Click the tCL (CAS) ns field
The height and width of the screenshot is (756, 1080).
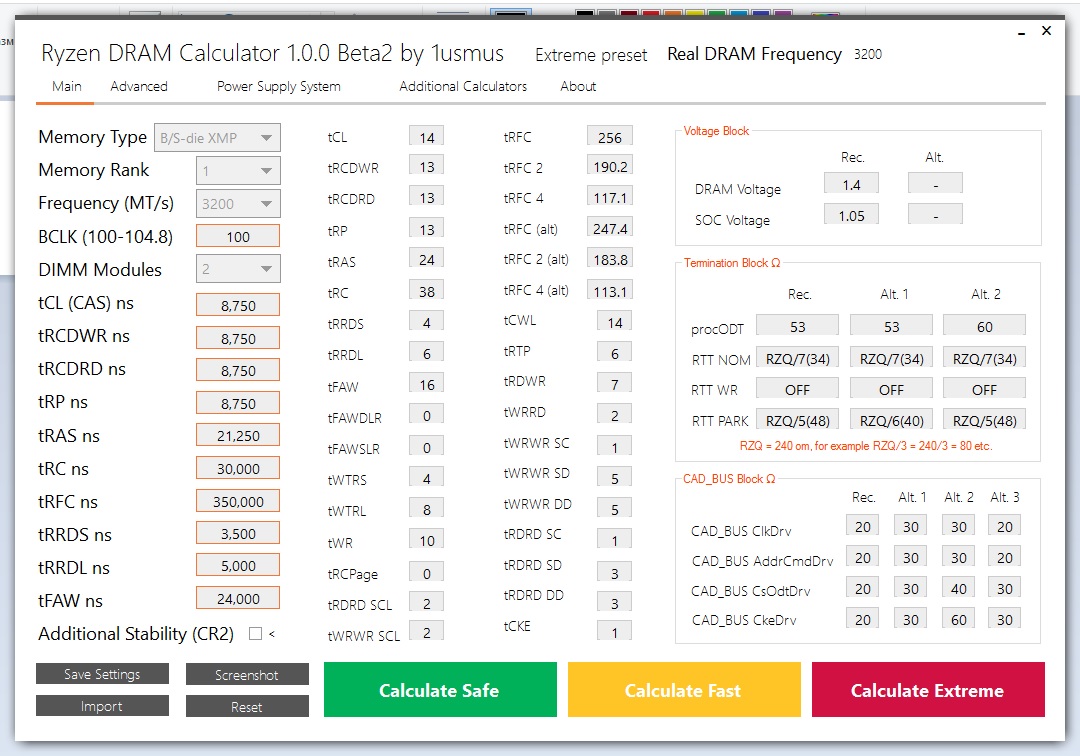tap(238, 305)
